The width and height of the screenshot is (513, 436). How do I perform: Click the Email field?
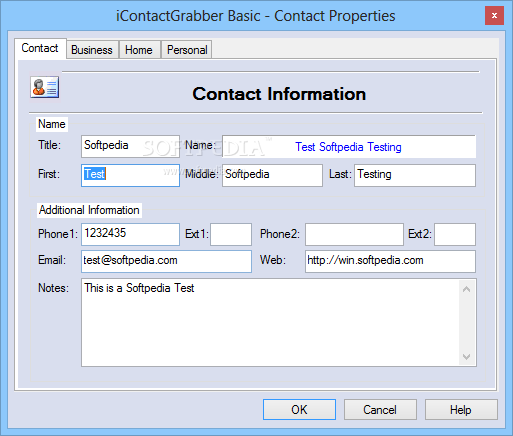pos(166,261)
